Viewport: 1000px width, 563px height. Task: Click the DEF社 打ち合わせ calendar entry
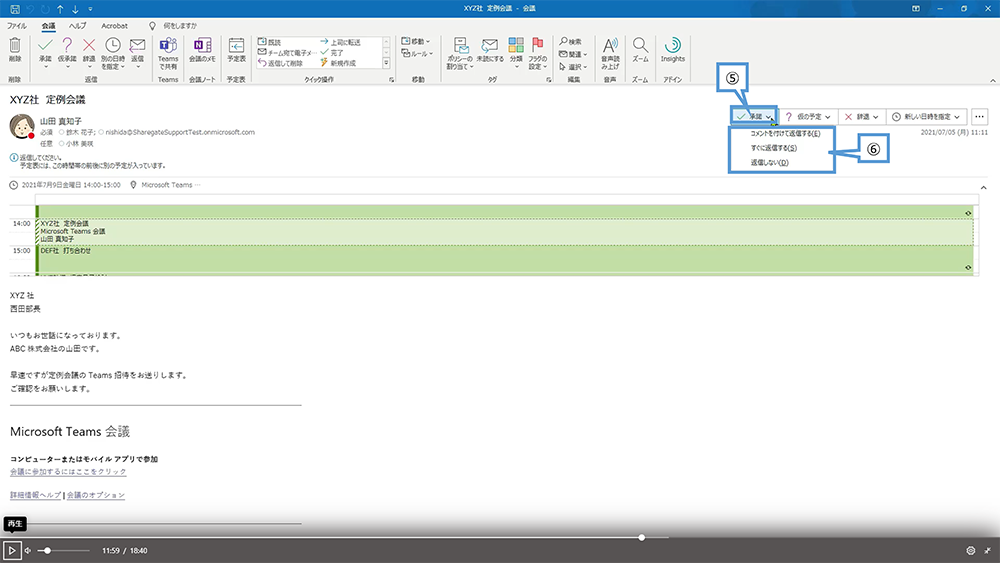[x=504, y=259]
